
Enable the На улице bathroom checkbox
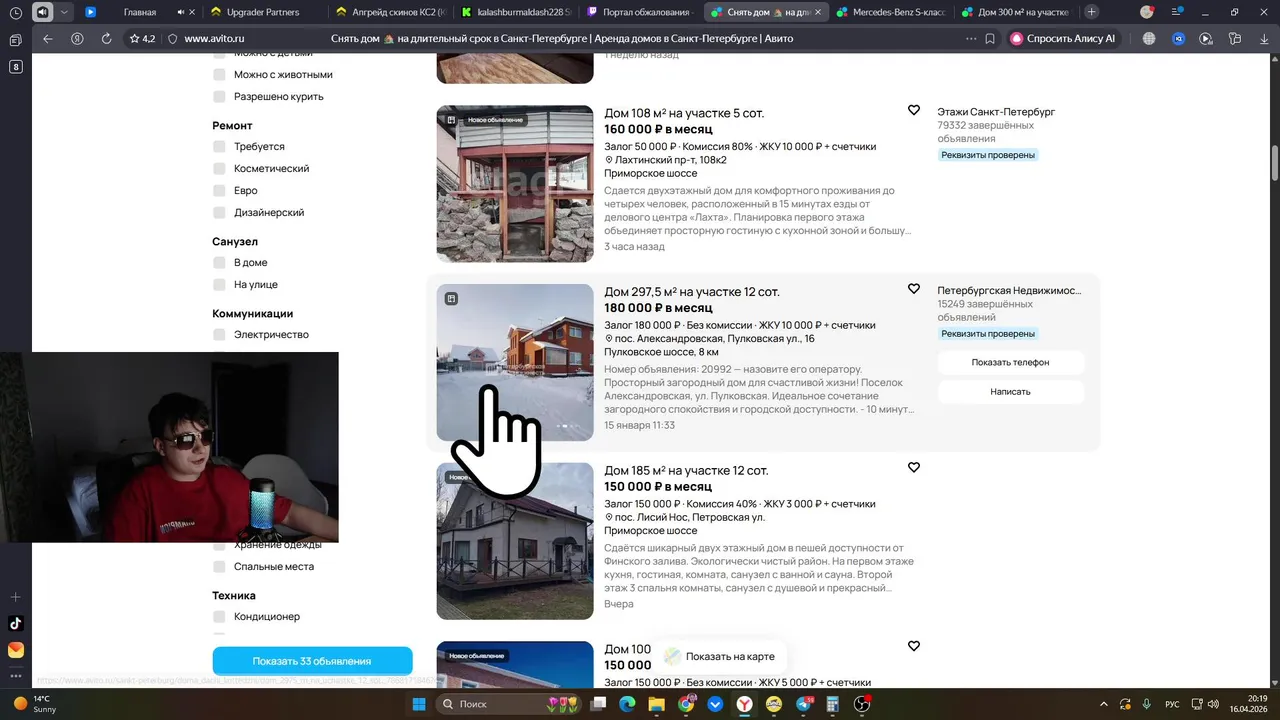click(x=219, y=285)
